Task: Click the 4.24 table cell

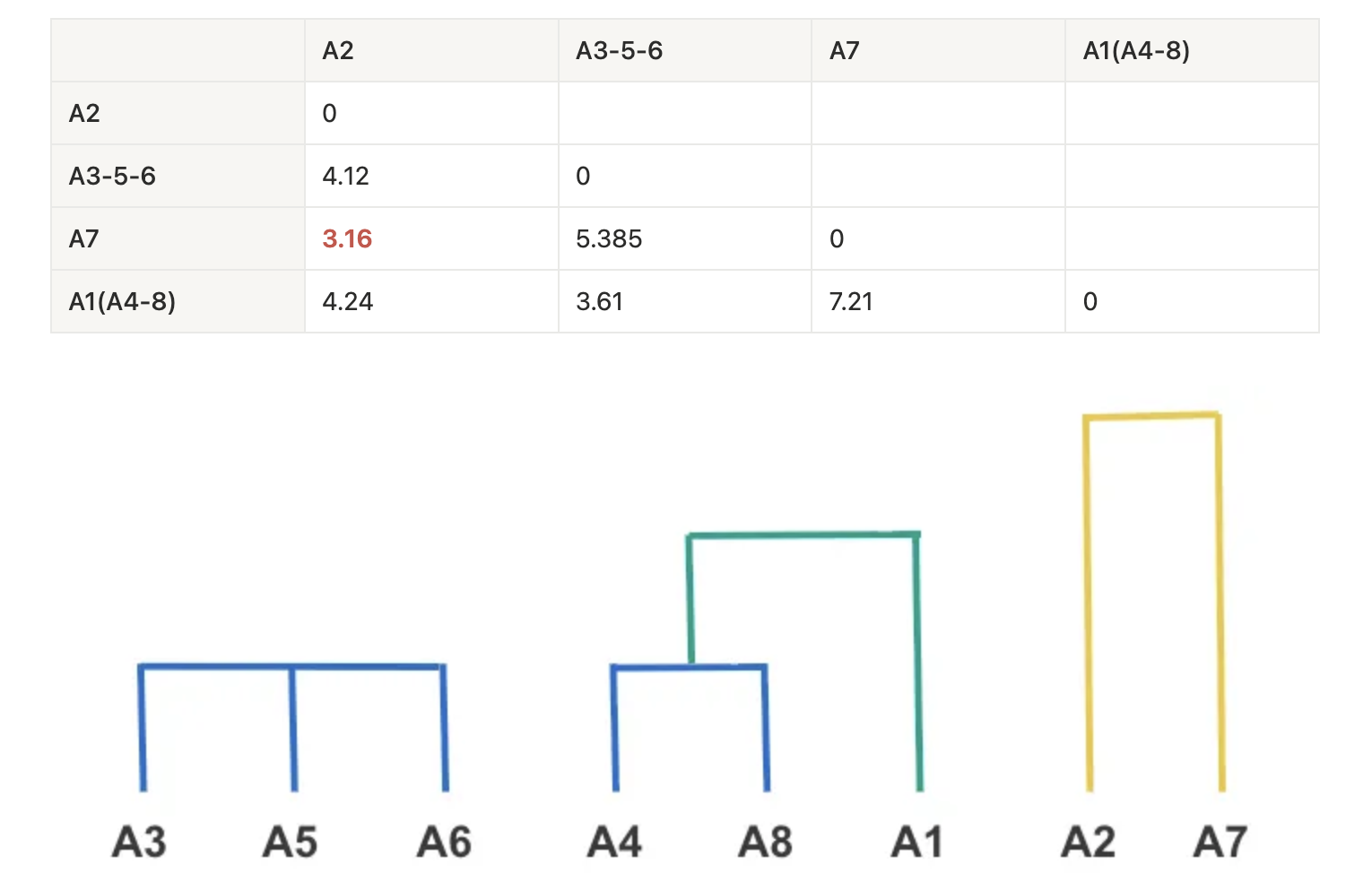Action: 347,301
